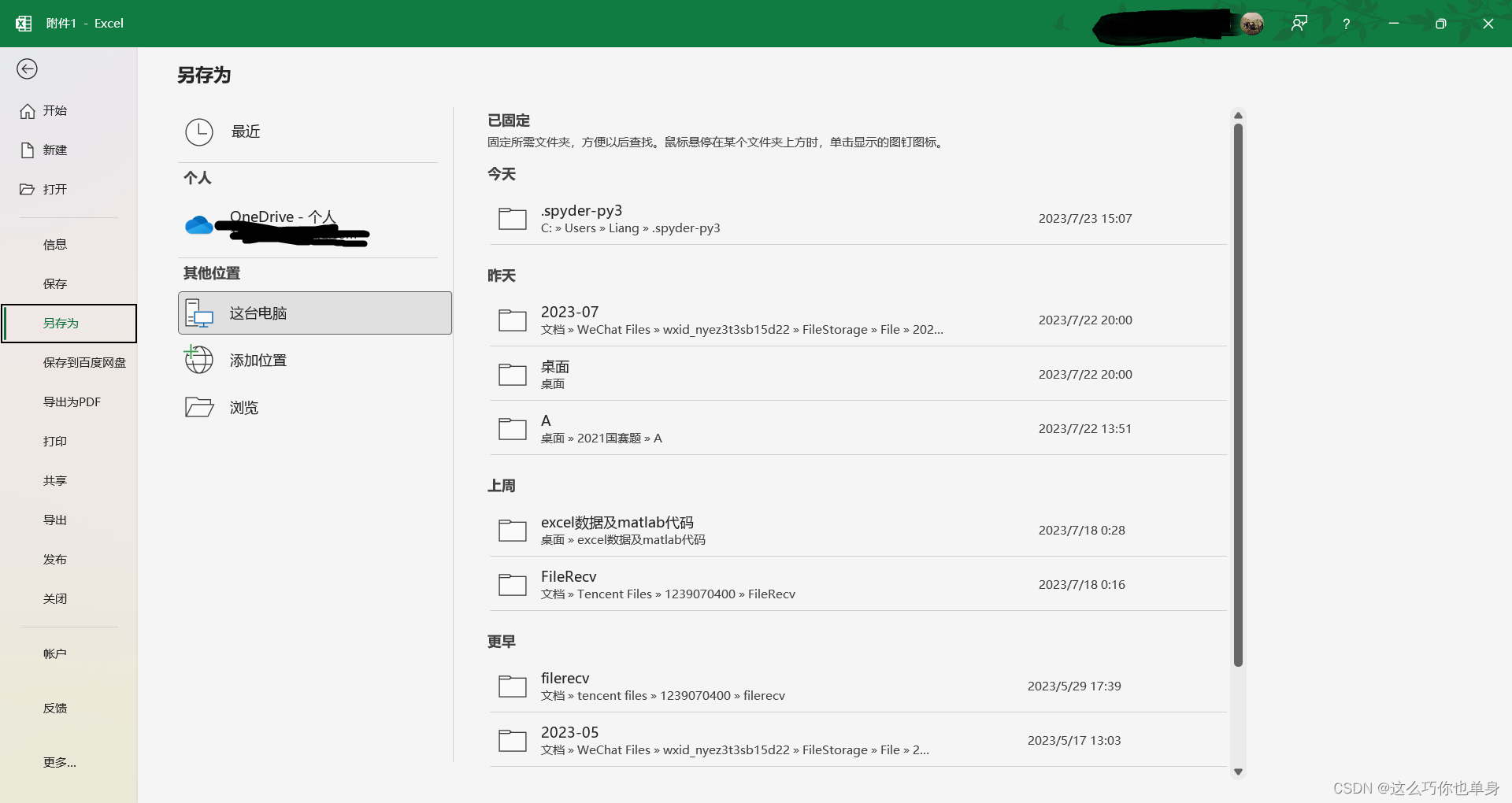Click 导出为PDF to export as PDF
The image size is (1512, 803).
click(x=72, y=401)
